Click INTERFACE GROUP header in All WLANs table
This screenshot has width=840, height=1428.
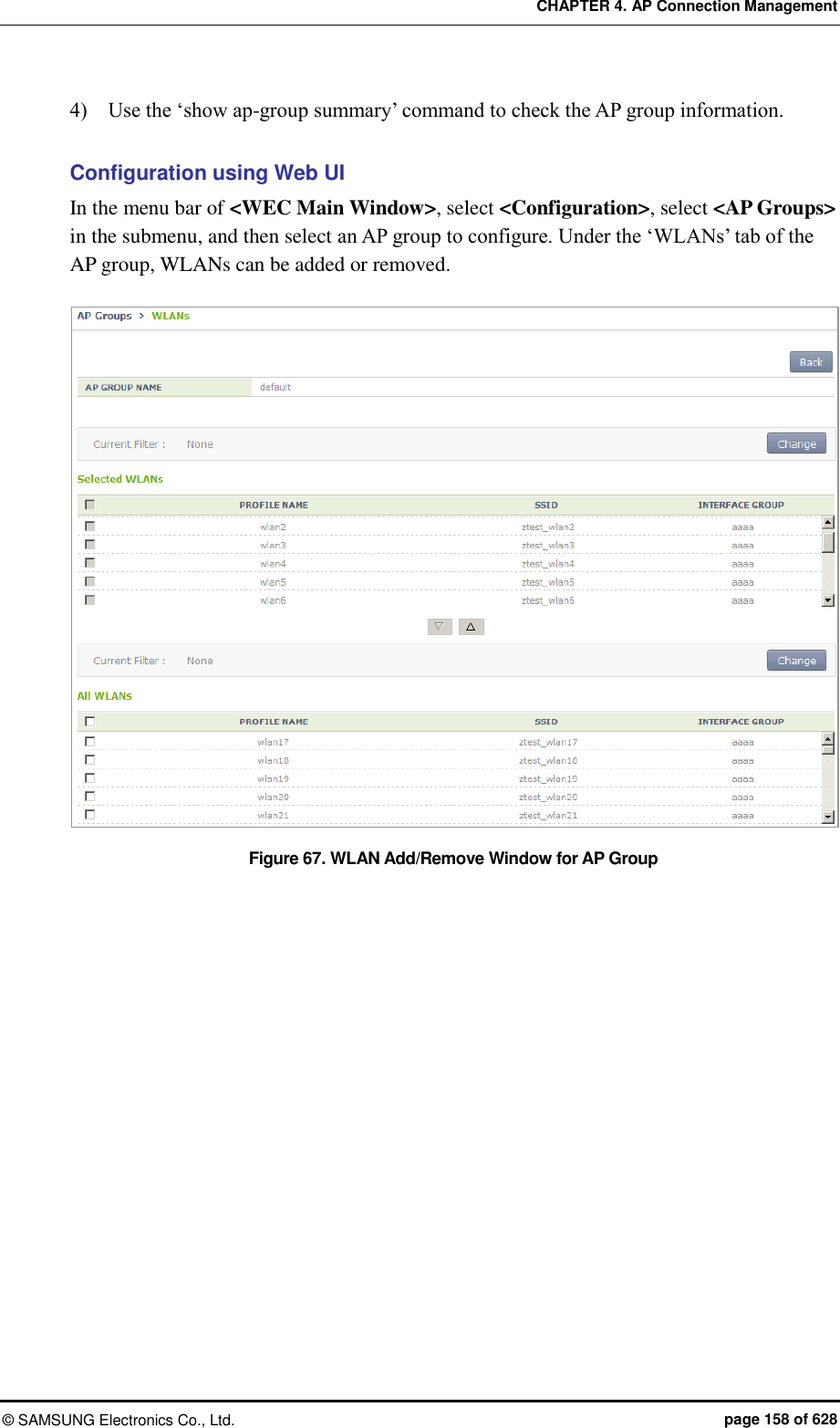(x=741, y=721)
